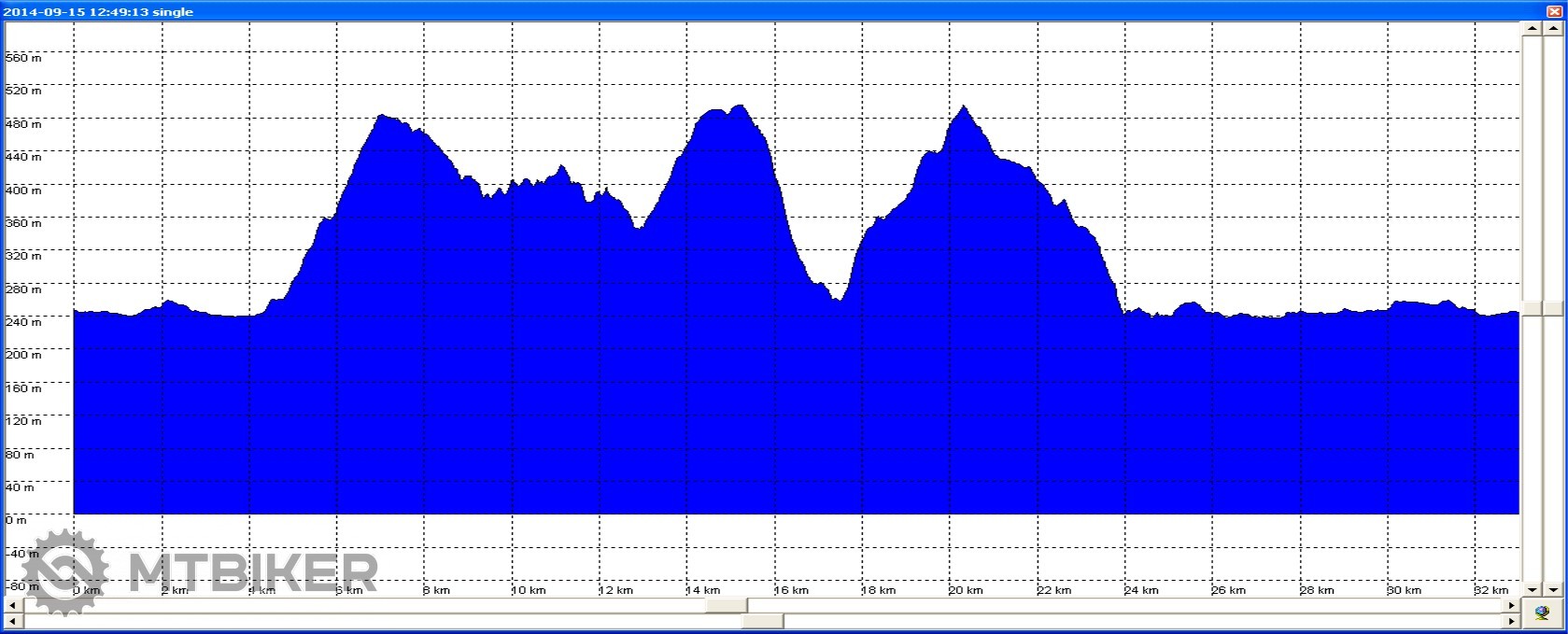
Task: Click the lower horizontal scrollbar's left arrow
Action: 11,621
